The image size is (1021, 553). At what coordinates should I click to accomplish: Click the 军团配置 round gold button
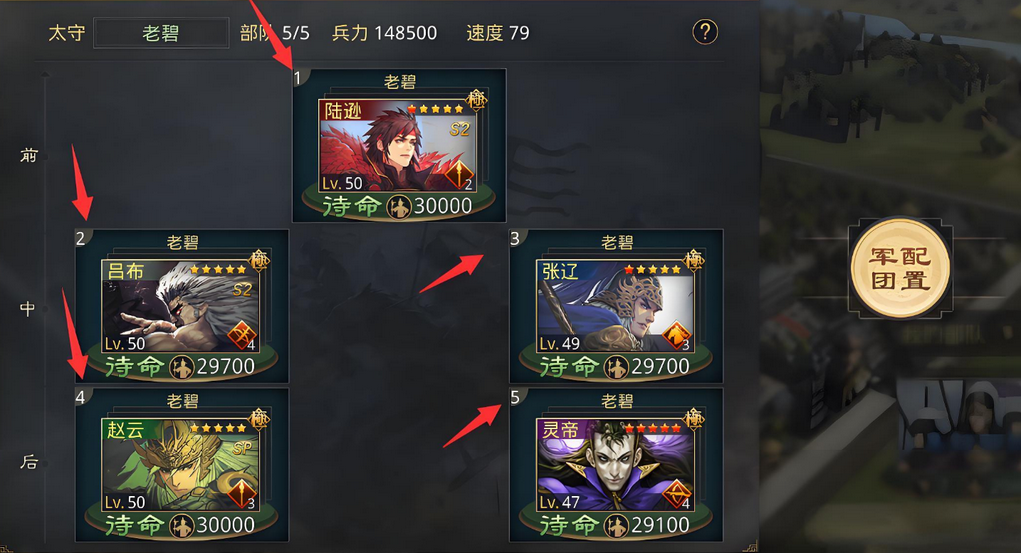[x=901, y=268]
